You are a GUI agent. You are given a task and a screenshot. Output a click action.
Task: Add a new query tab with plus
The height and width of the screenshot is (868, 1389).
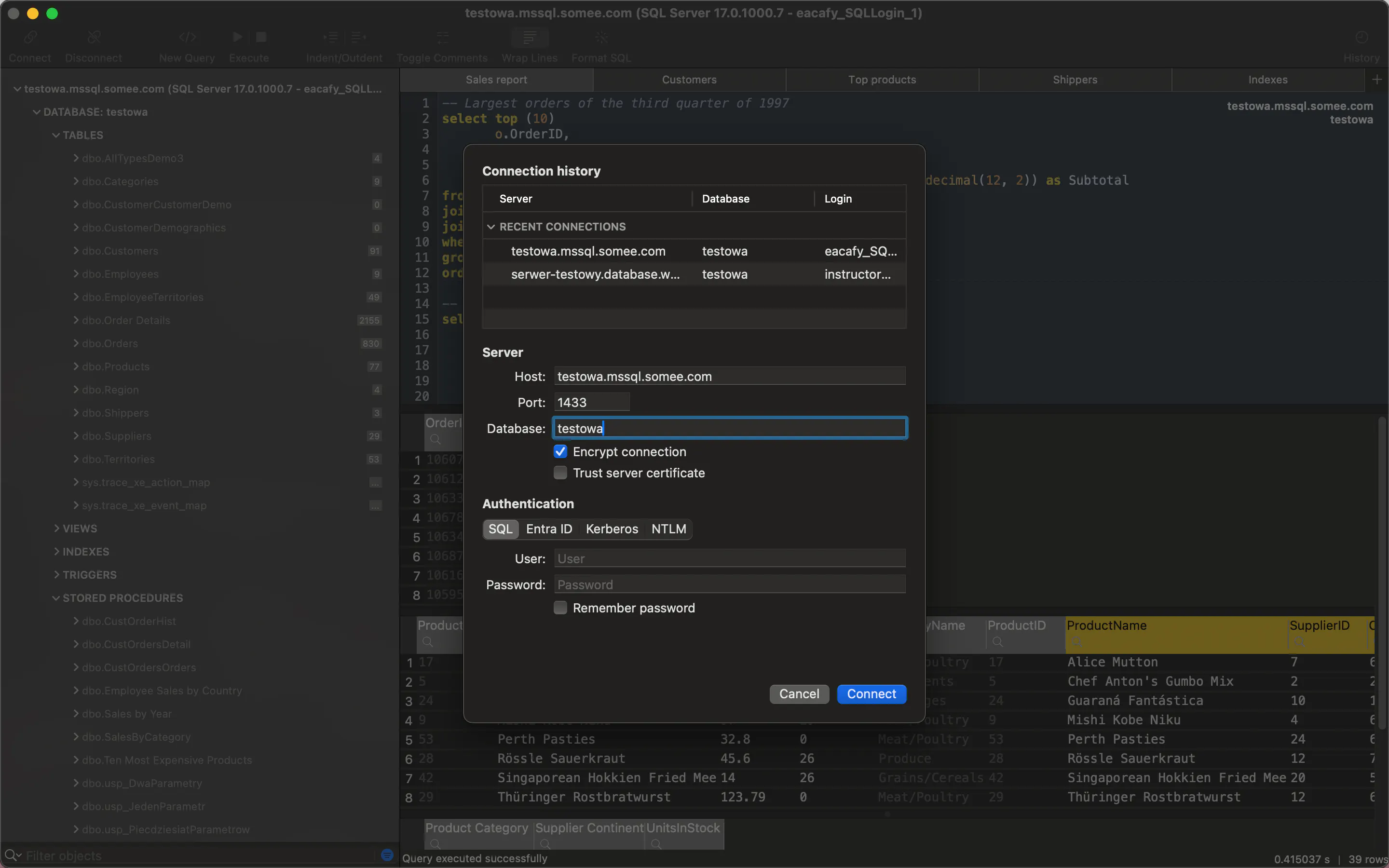pyautogui.click(x=1377, y=80)
